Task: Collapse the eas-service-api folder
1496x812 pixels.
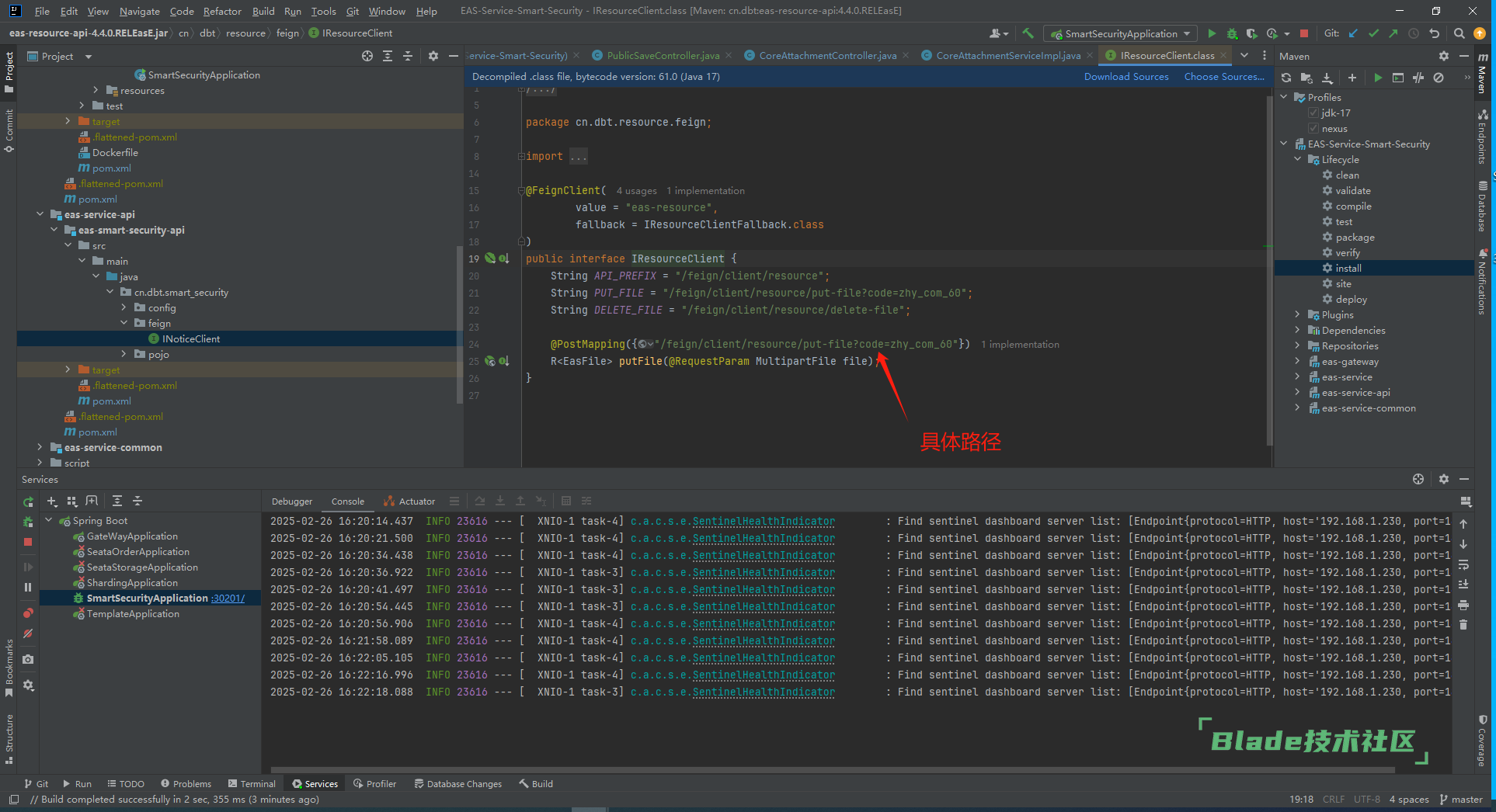Action: pyautogui.click(x=40, y=214)
